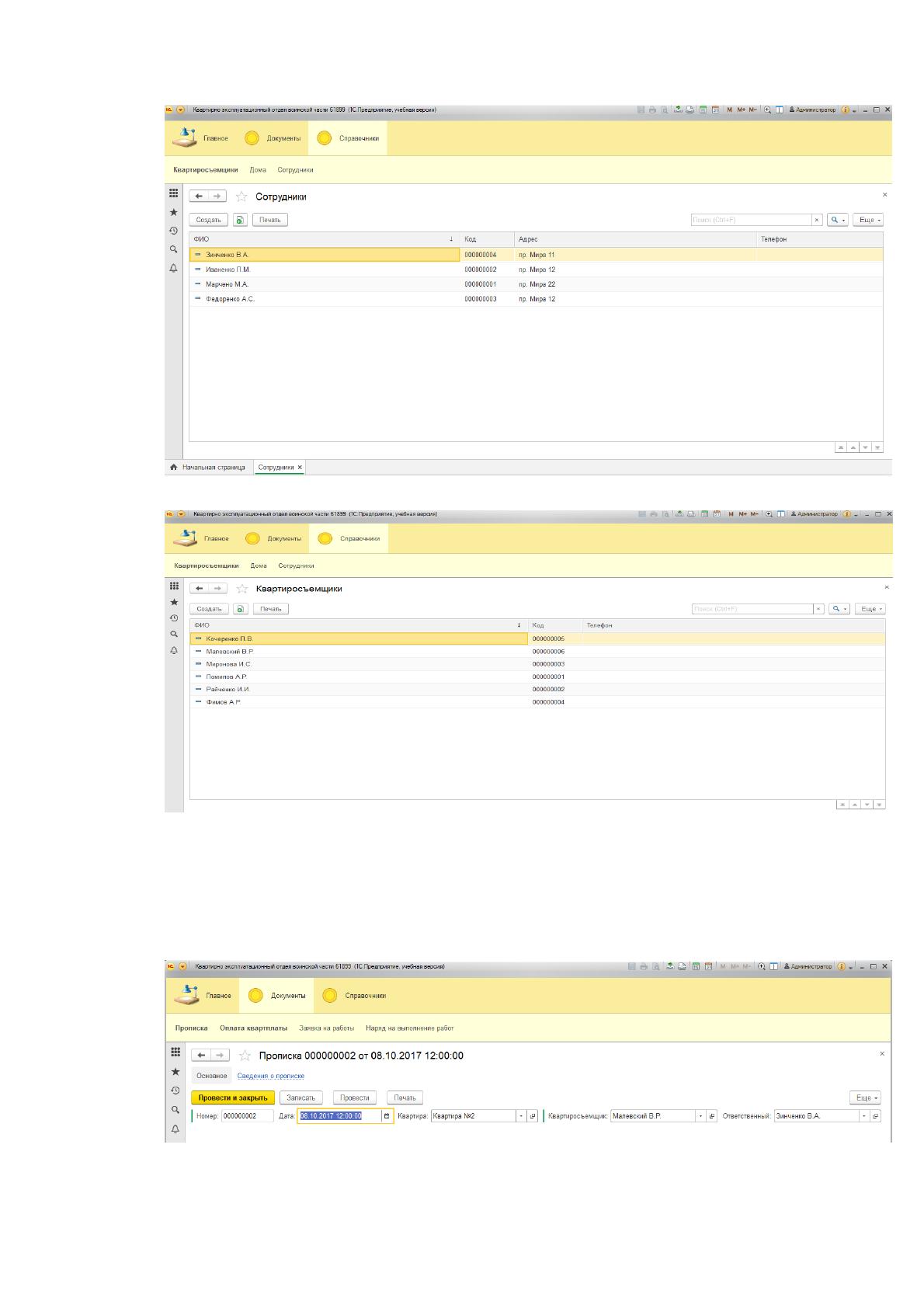
Task: Click the Провести и закрыть button
Action: [233, 1098]
